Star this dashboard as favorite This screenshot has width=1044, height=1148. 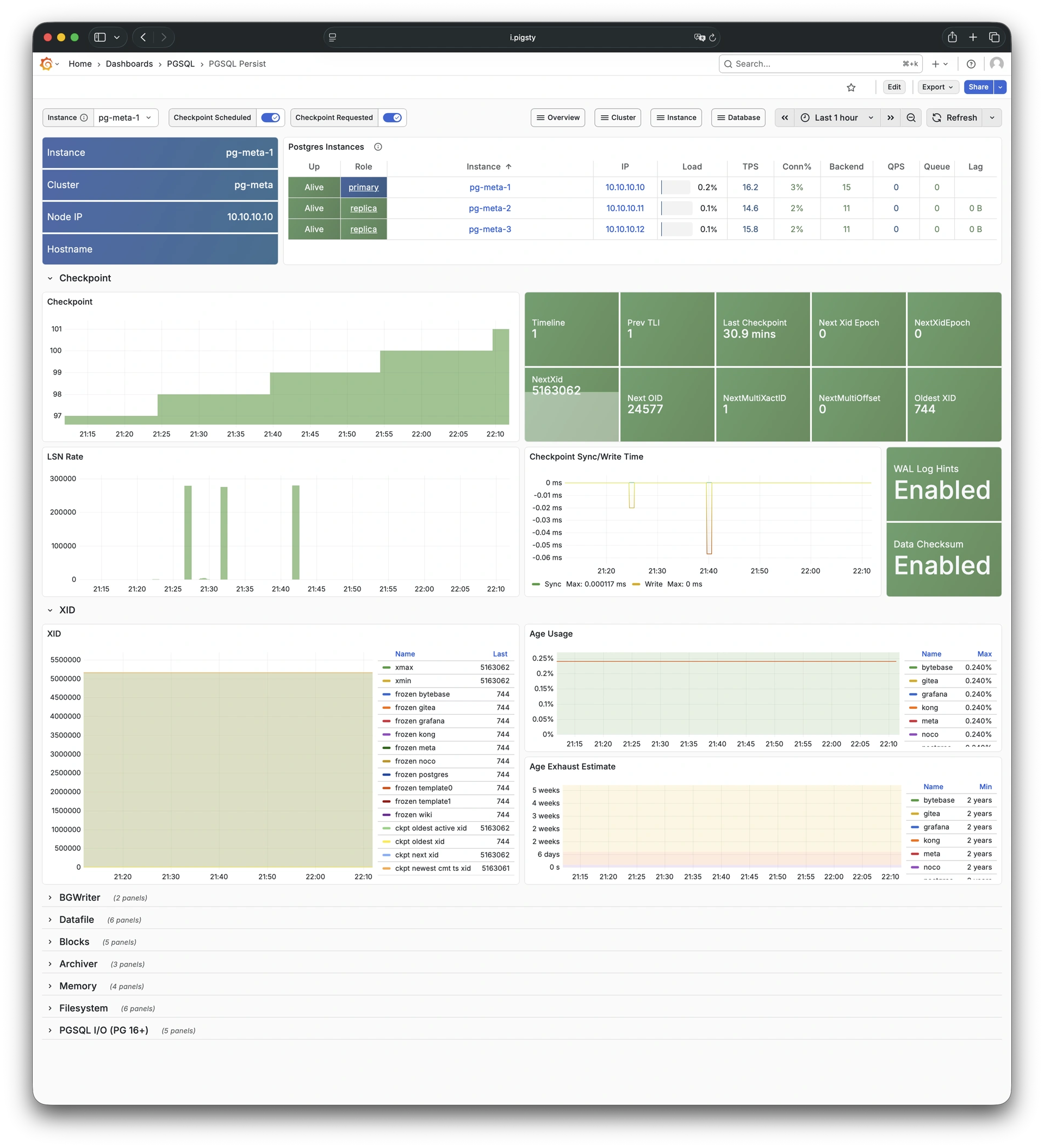pyautogui.click(x=851, y=87)
